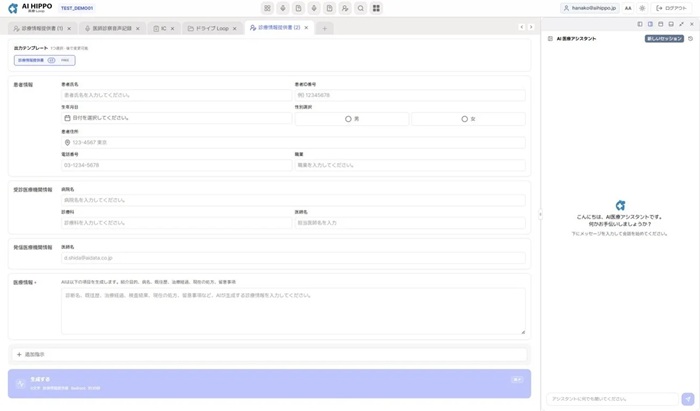Click the AI HIPPO logo

tap(30, 8)
